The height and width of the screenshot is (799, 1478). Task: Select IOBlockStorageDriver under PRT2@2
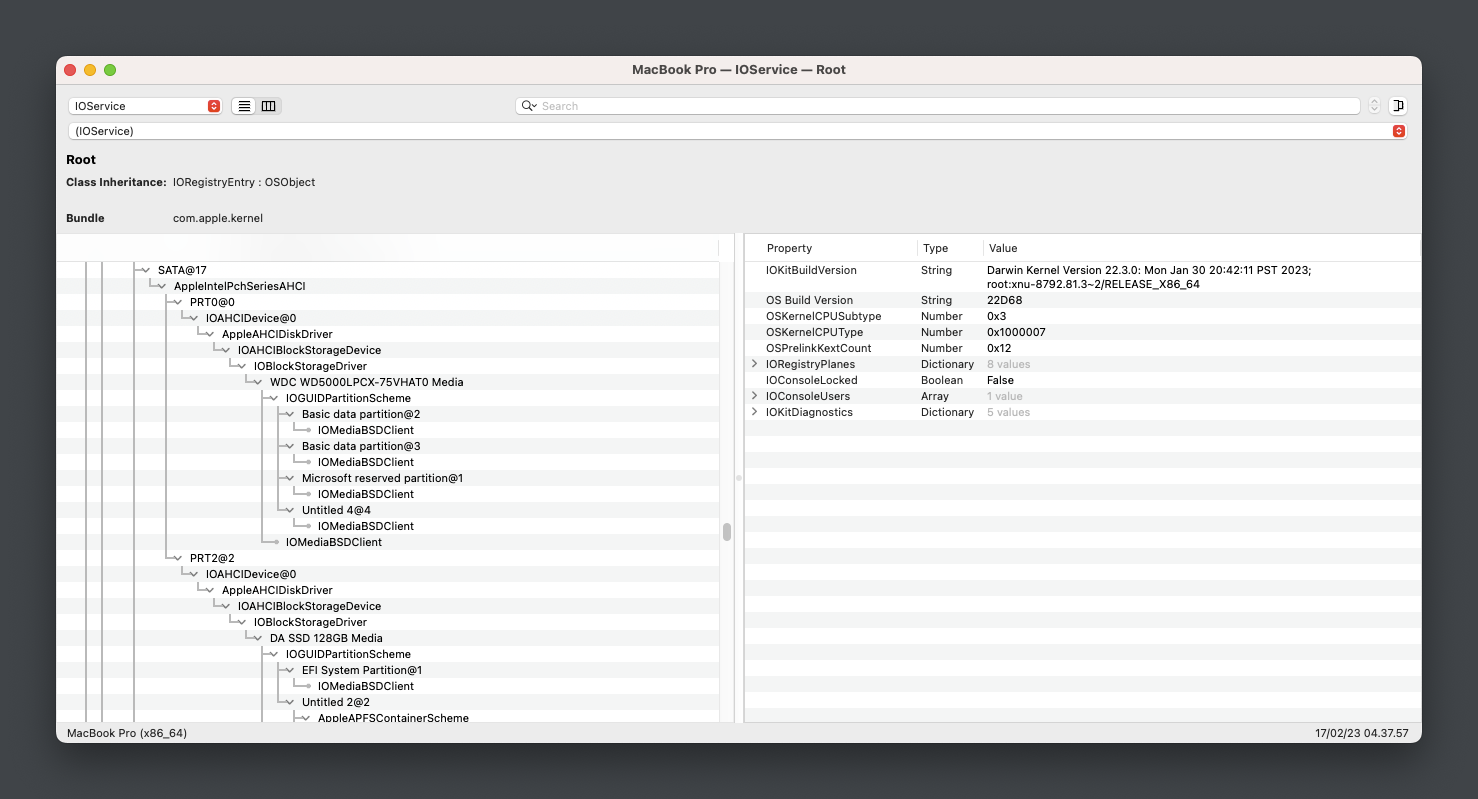tap(310, 622)
